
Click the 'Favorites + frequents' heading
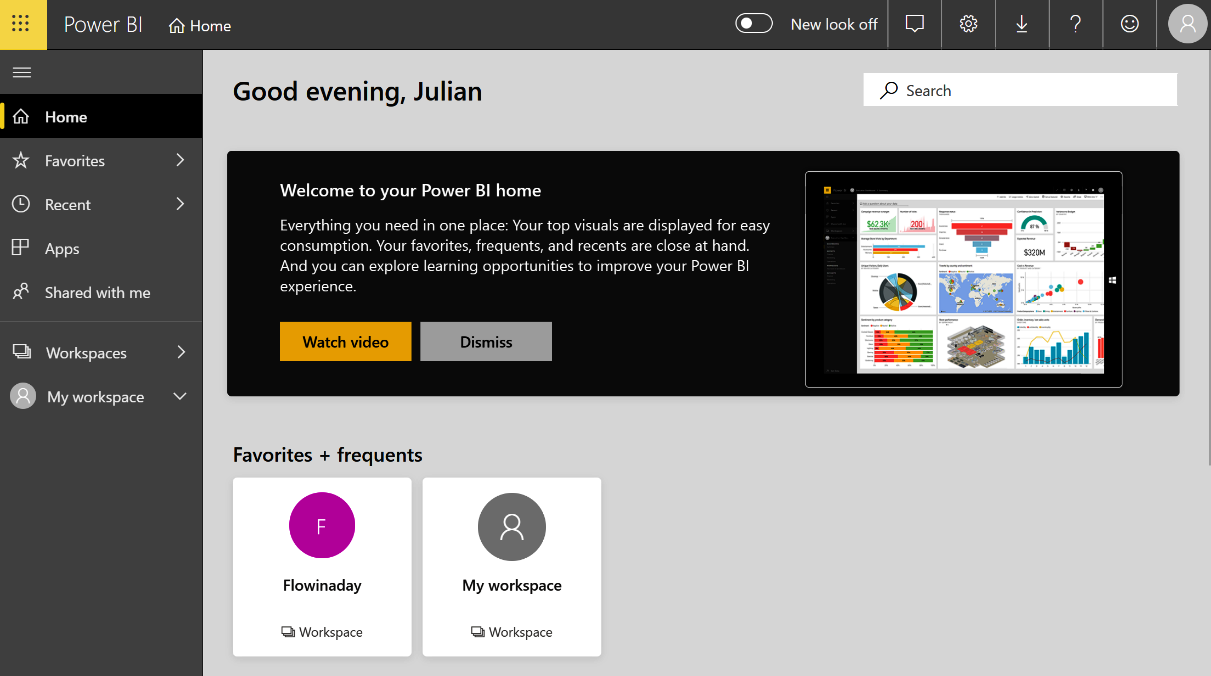point(328,455)
